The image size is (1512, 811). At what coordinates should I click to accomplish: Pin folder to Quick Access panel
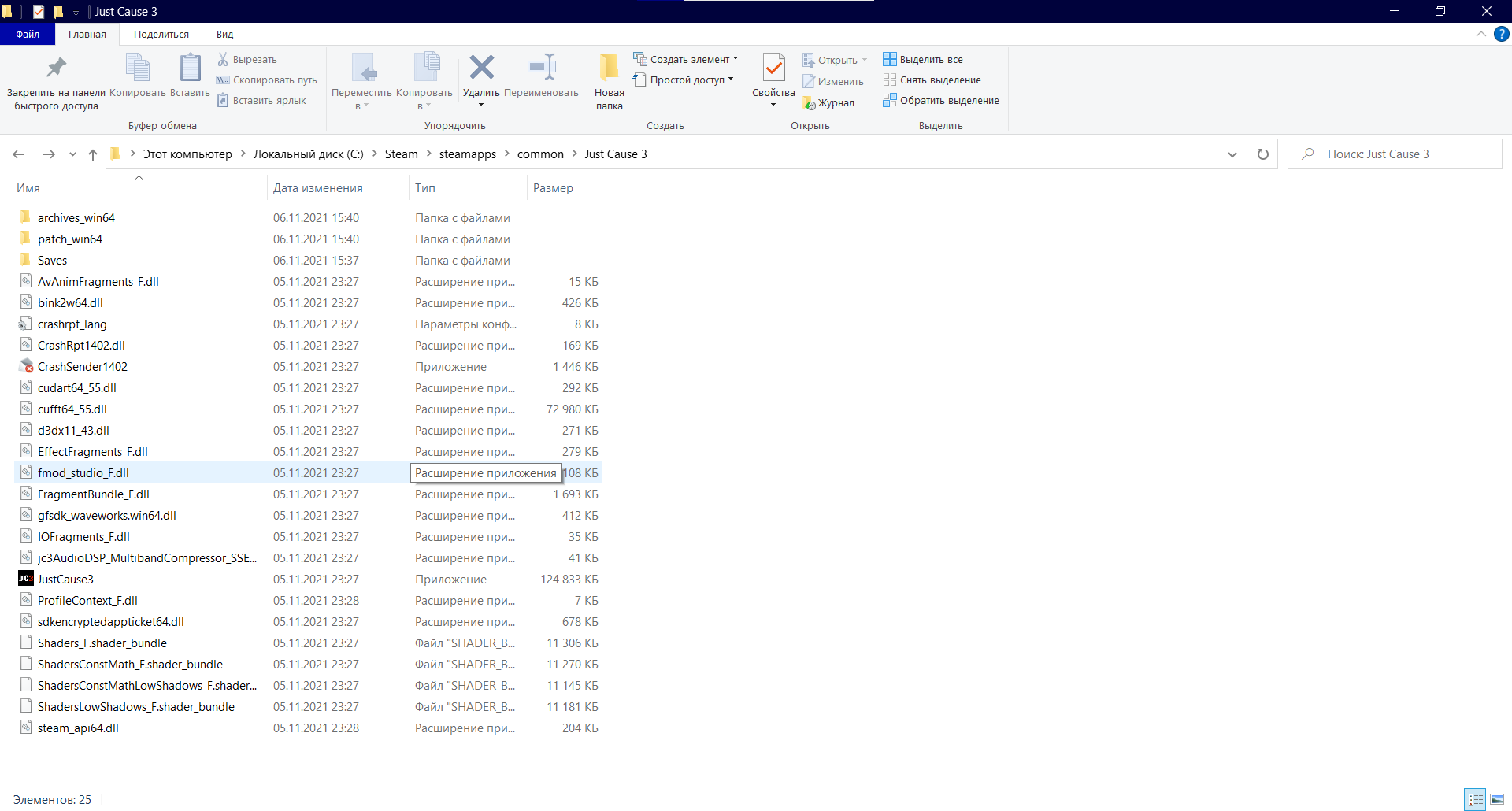click(x=56, y=82)
